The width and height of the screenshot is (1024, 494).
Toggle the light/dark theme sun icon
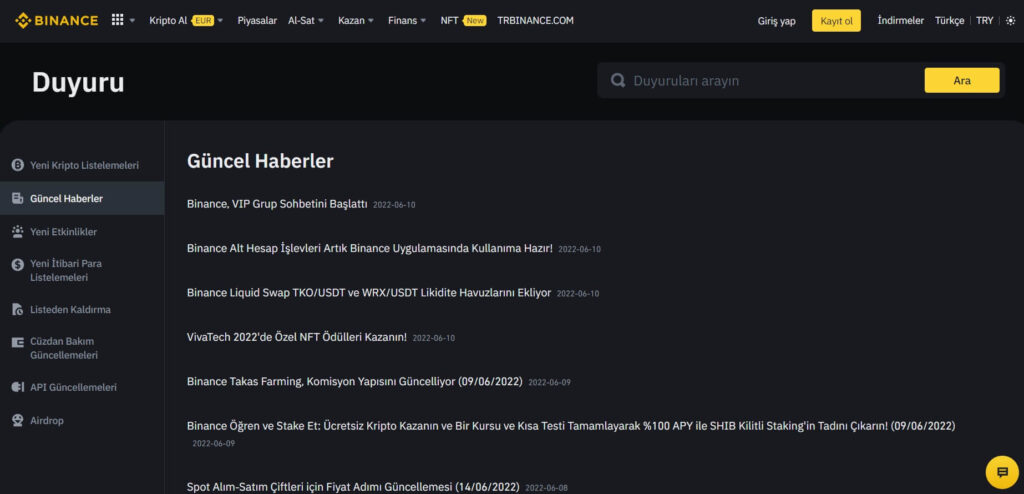[x=1012, y=21]
